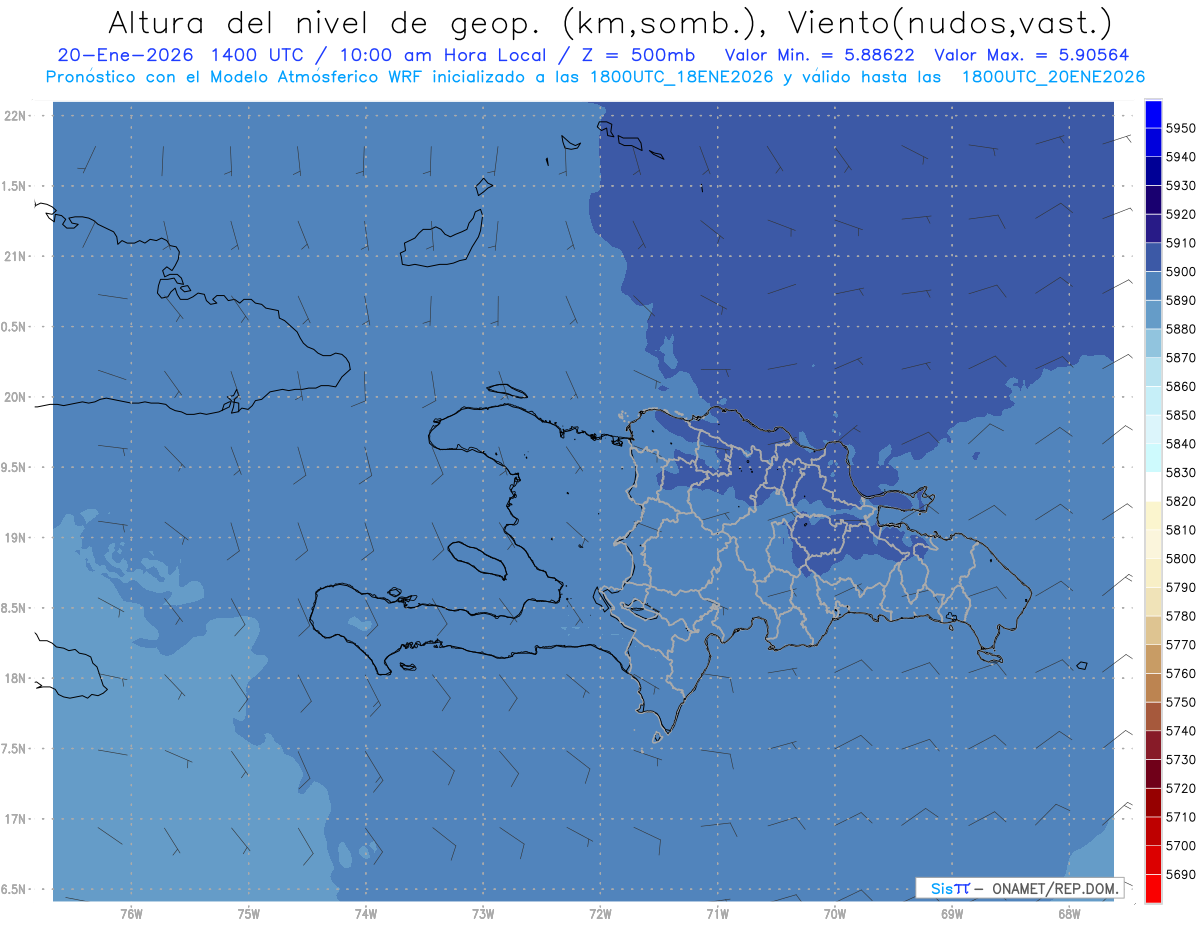The image size is (1200, 927).
Task: Select "Valor Min. = 5.88622" text
Action: point(819,55)
